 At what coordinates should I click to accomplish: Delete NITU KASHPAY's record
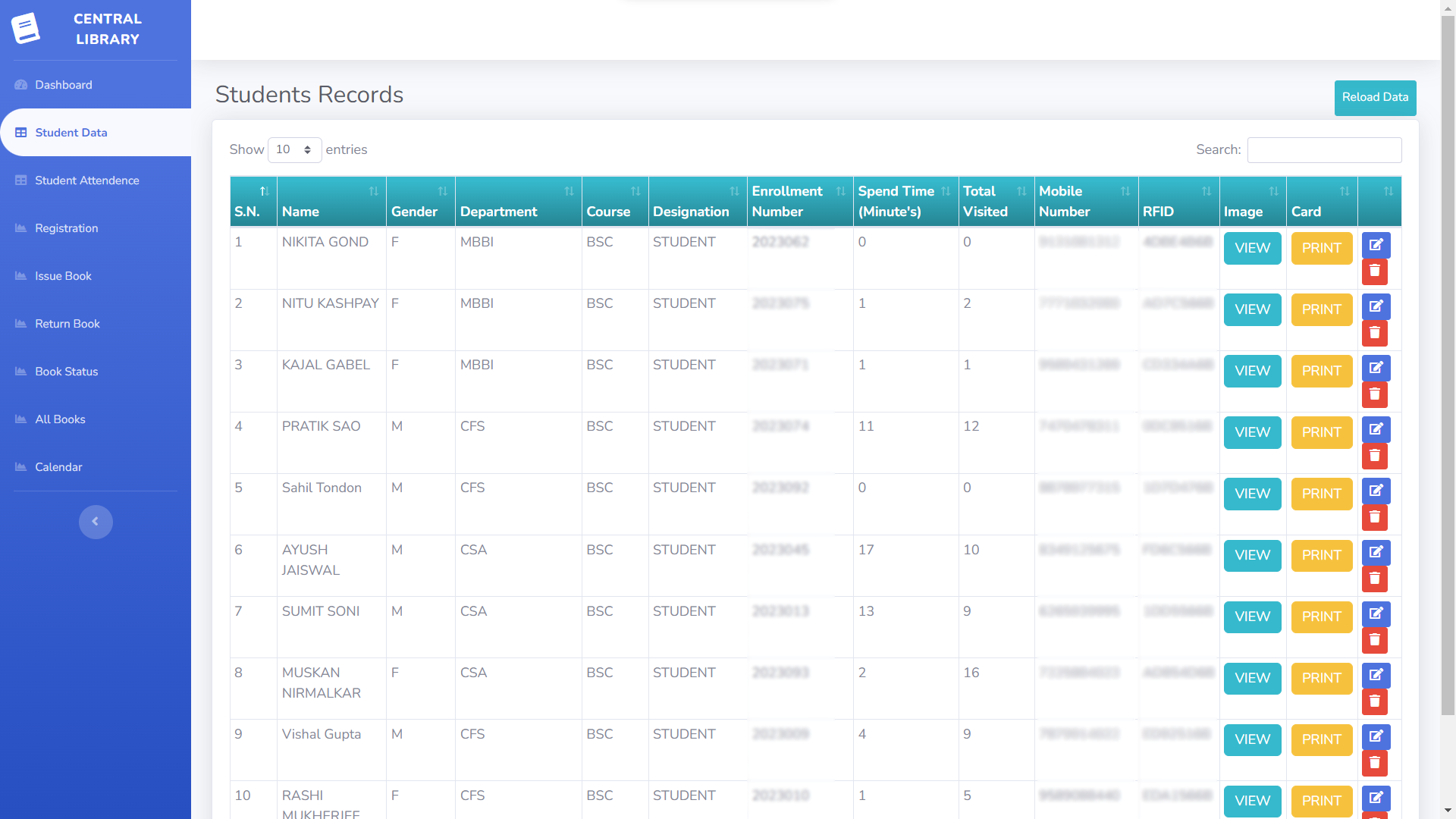tap(1374, 333)
